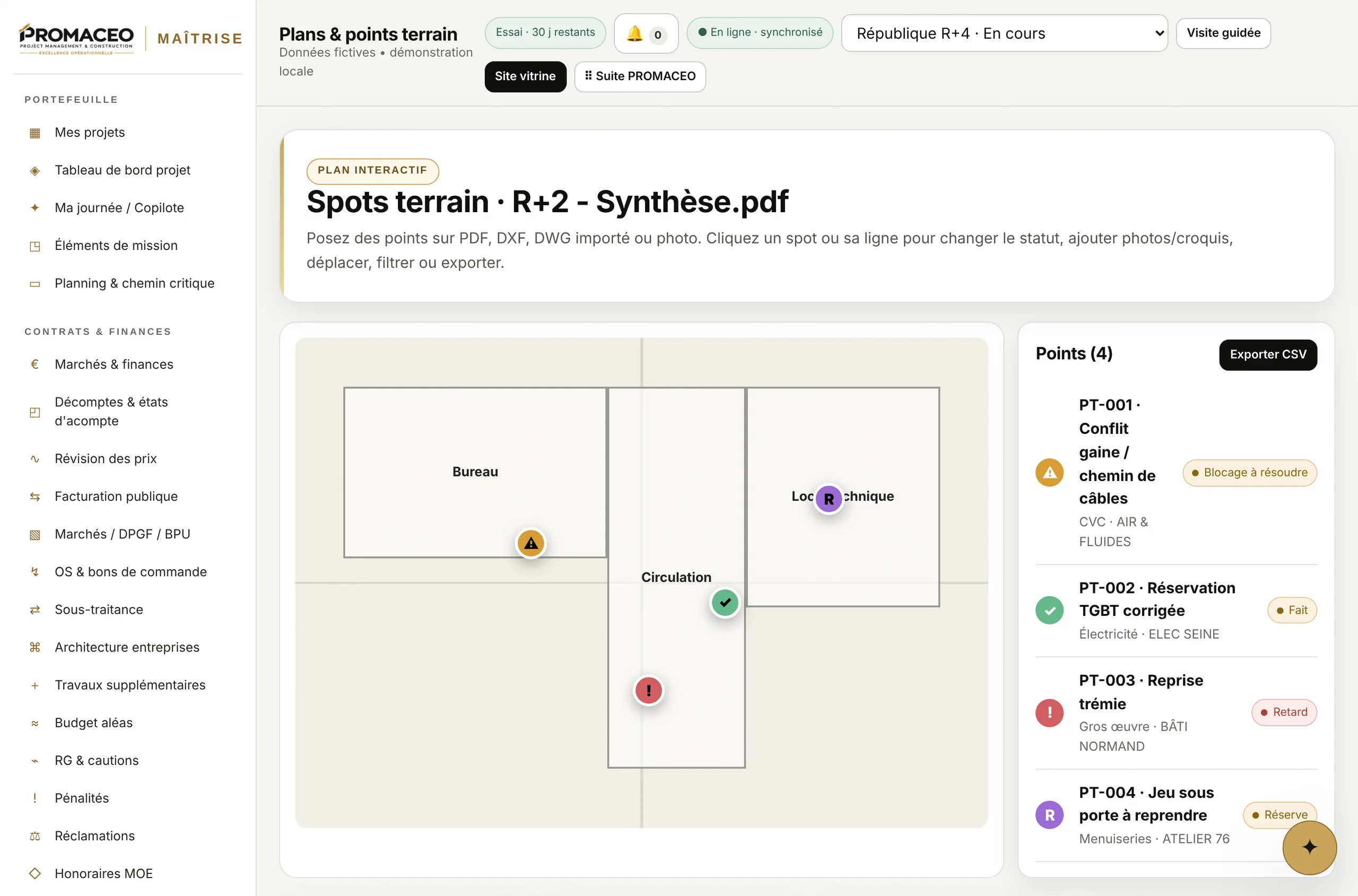Click the PT-003 red exclamation list icon
Viewport: 1358px width, 896px height.
(x=1049, y=712)
